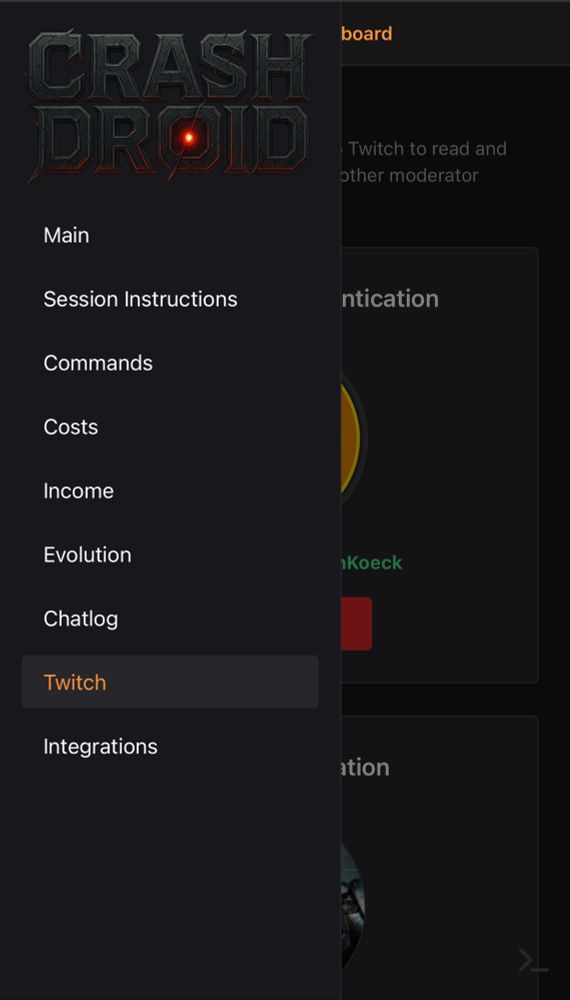Click the Authentication card heading

click(x=390, y=298)
